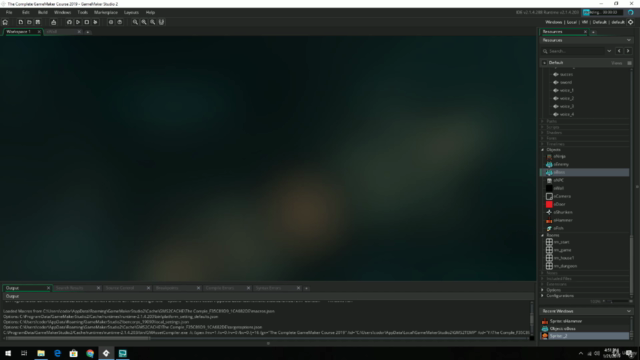Go to the next search result arrow
The width and height of the screenshot is (640, 360).
[x=628, y=51]
